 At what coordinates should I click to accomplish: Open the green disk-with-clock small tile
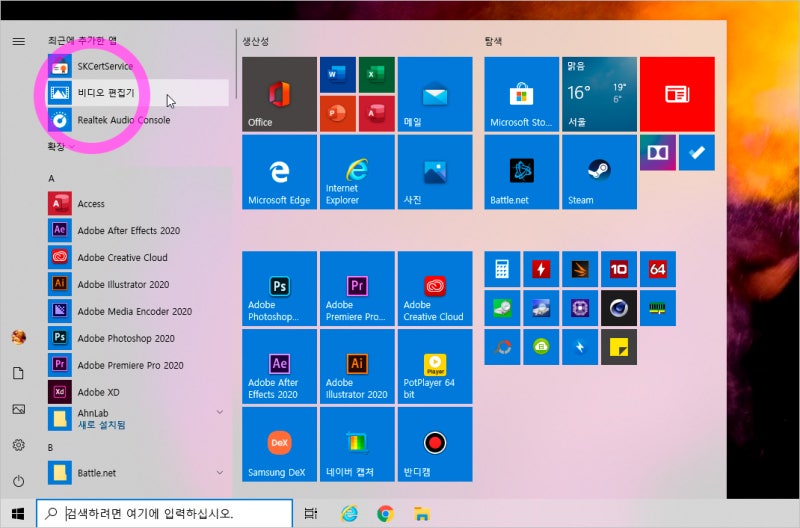tap(502, 308)
